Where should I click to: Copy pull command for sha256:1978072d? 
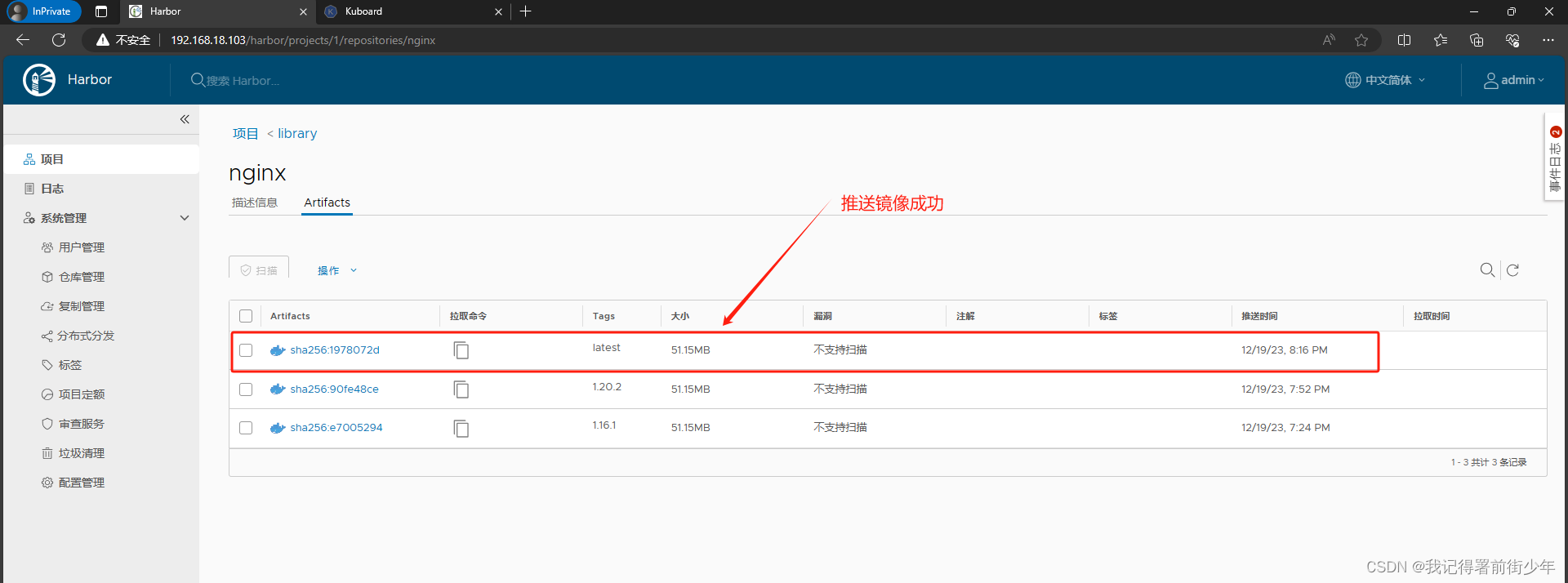(x=461, y=350)
